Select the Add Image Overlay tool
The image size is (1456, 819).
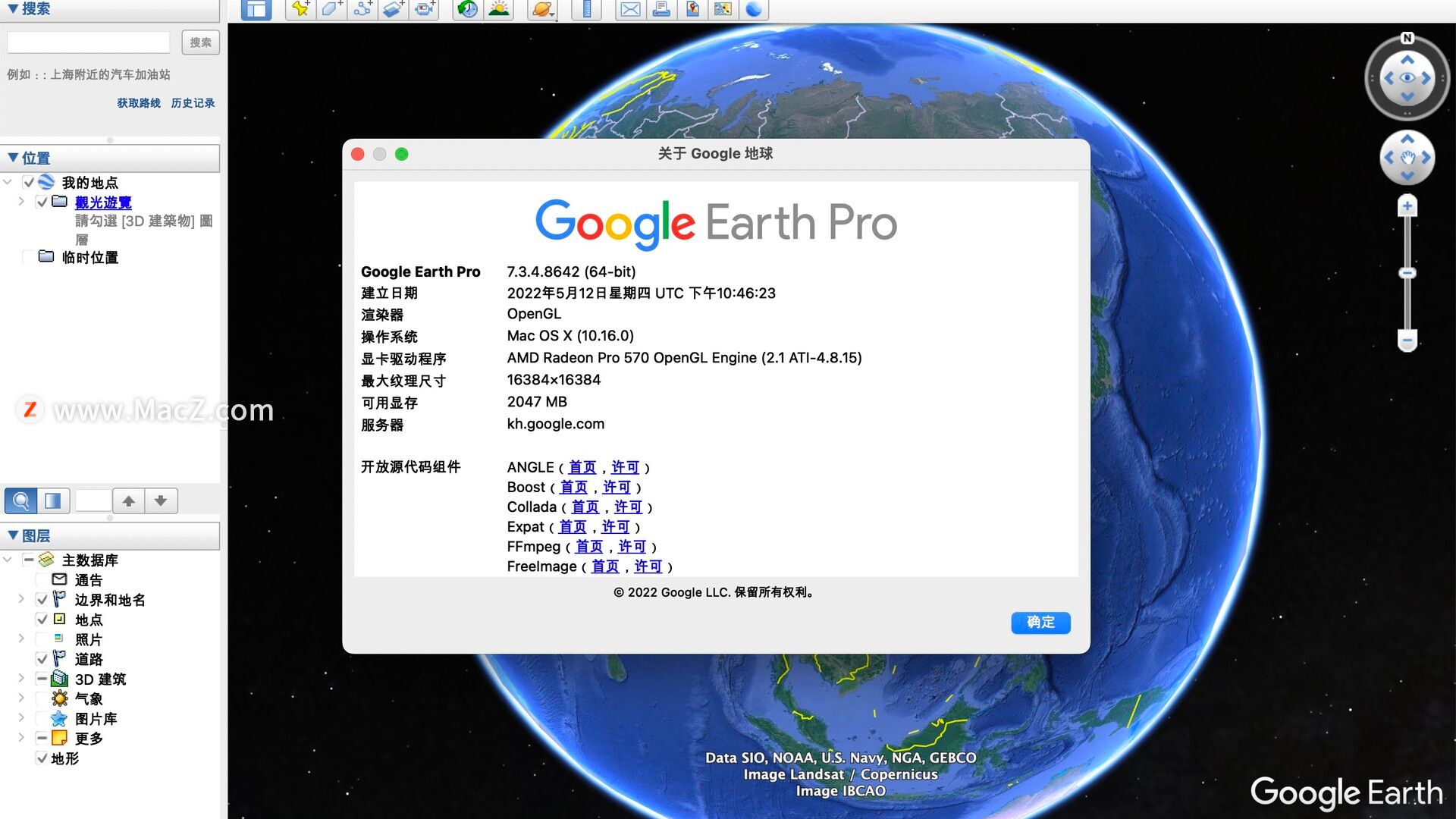pos(393,9)
